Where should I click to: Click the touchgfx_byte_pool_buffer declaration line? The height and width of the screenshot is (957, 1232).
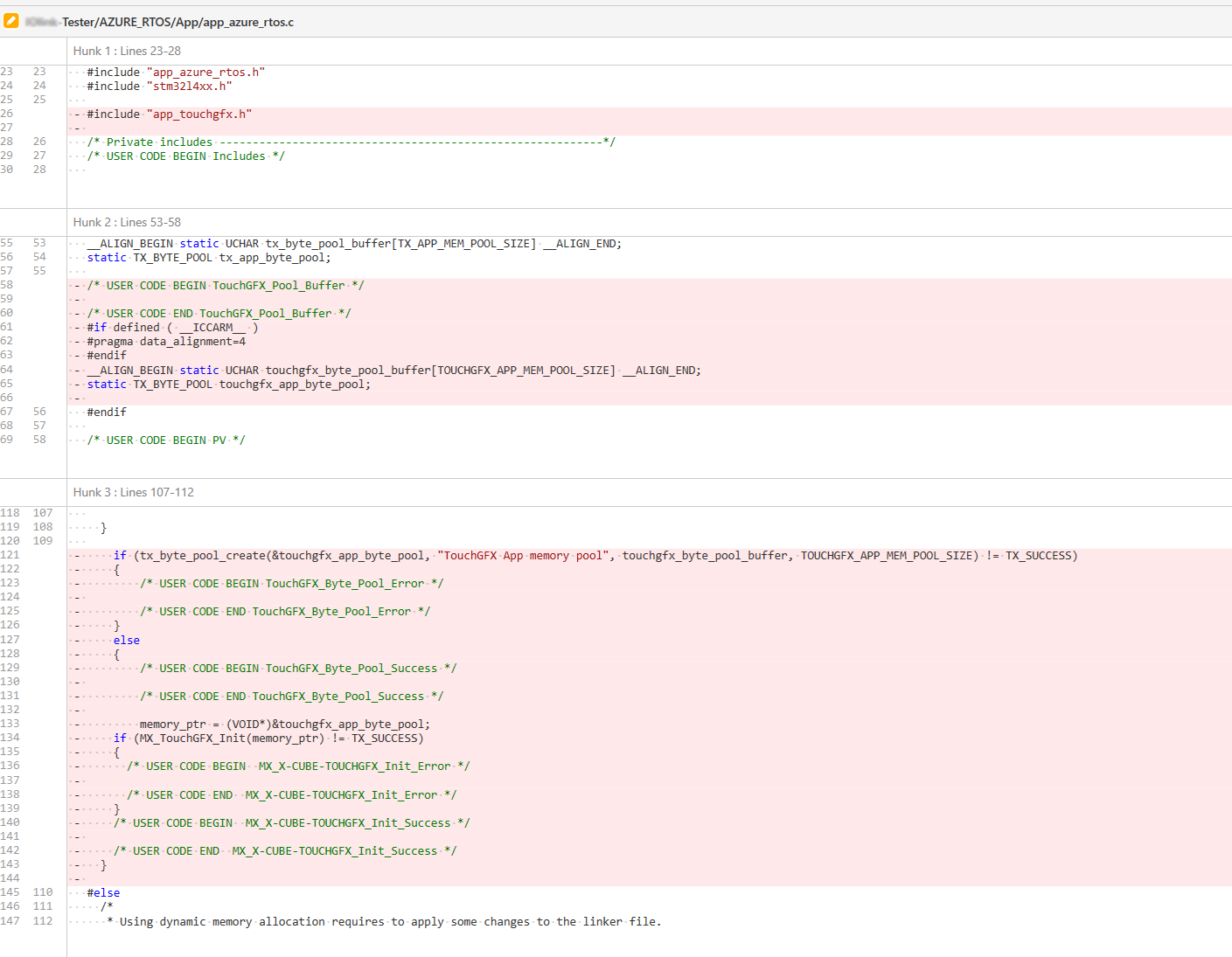(x=393, y=371)
